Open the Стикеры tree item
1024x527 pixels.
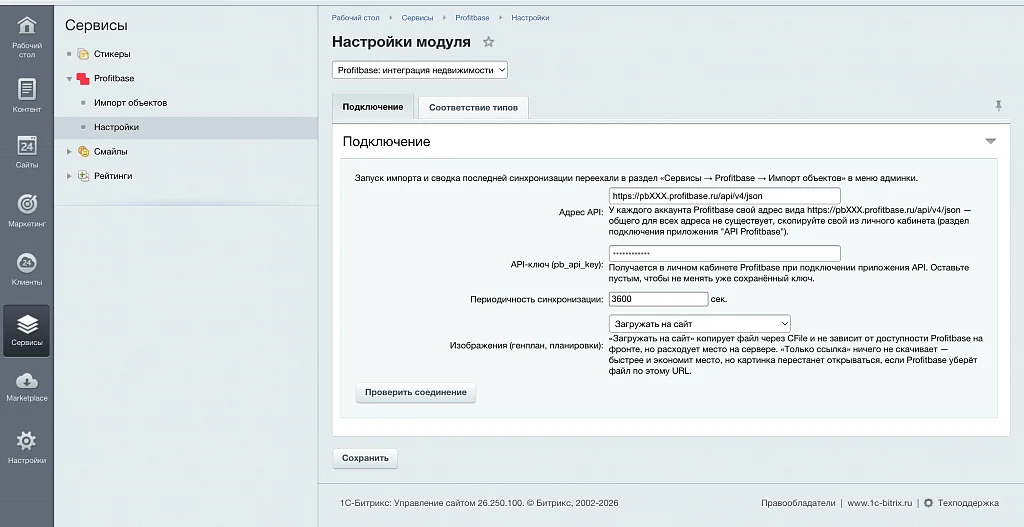[x=112, y=54]
